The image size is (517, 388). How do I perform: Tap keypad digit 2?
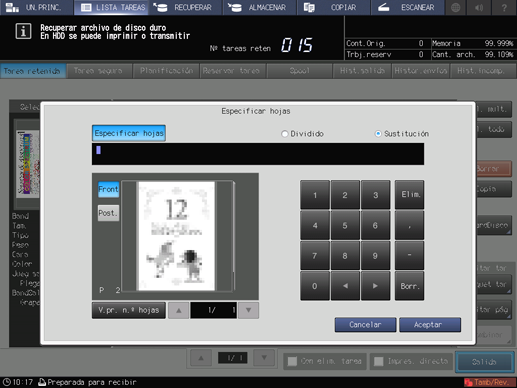click(345, 195)
